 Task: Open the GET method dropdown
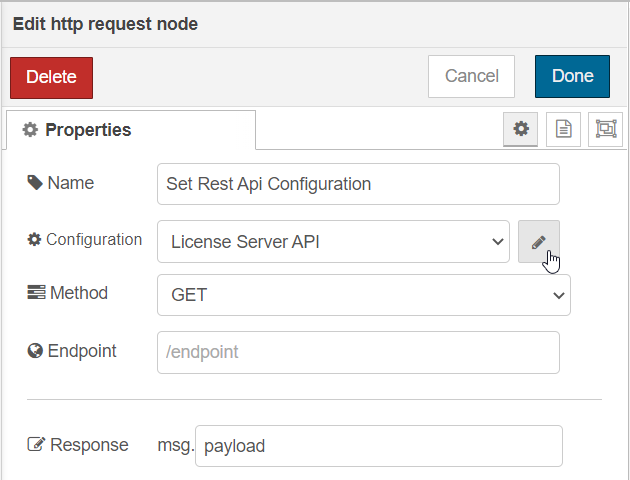pos(364,295)
